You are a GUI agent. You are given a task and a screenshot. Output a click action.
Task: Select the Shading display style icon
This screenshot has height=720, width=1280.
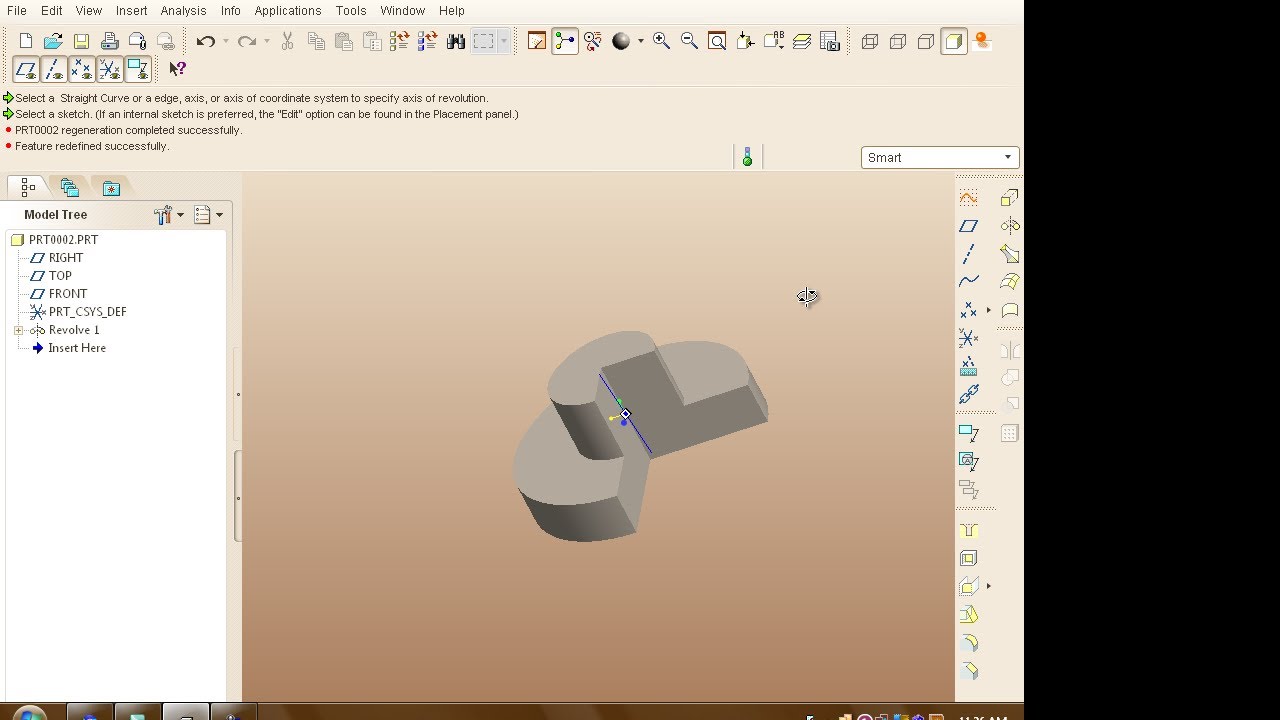click(954, 41)
